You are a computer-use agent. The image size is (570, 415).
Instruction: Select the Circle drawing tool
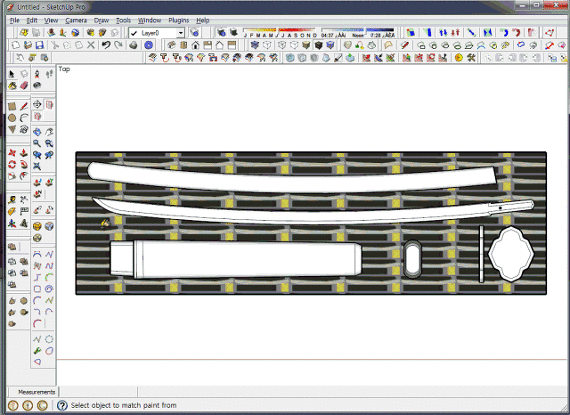(x=12, y=118)
